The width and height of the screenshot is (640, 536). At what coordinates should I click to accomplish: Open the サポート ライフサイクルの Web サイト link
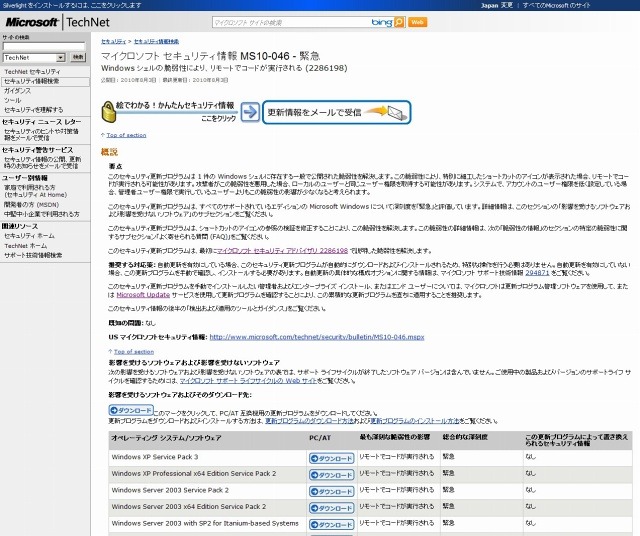248,381
